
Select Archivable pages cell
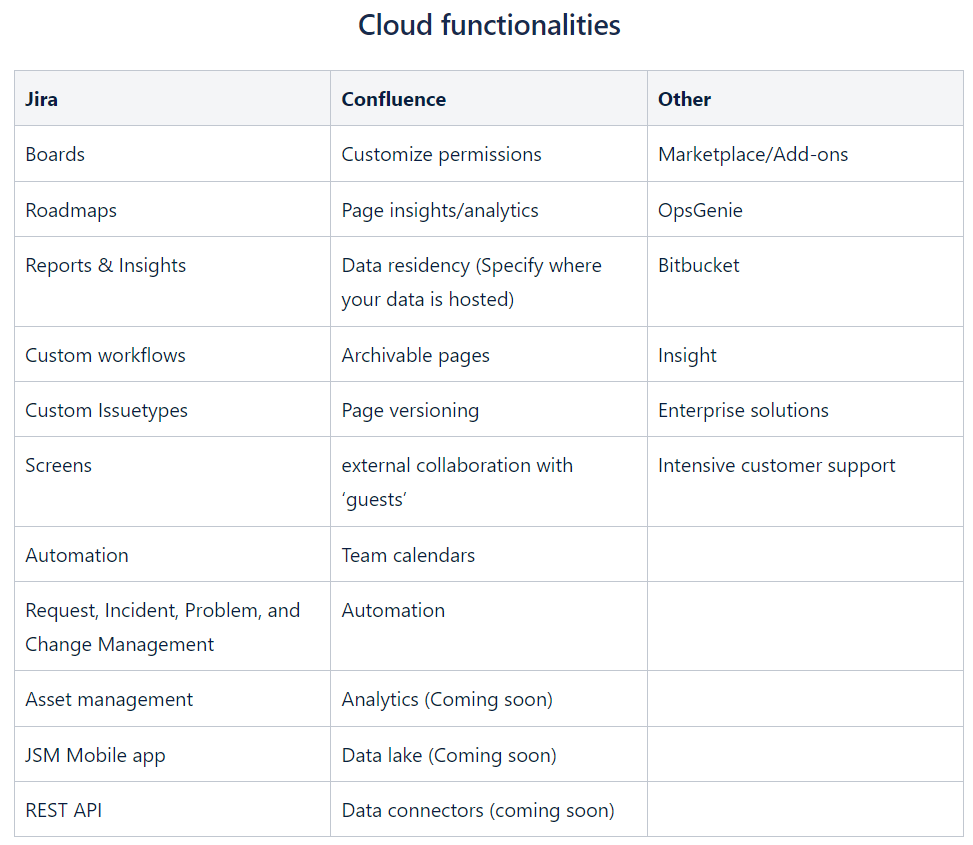[x=489, y=355]
